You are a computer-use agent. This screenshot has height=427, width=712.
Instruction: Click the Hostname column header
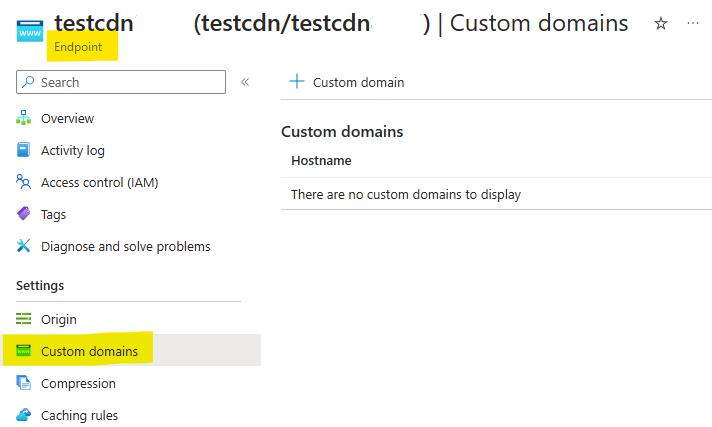coord(321,161)
